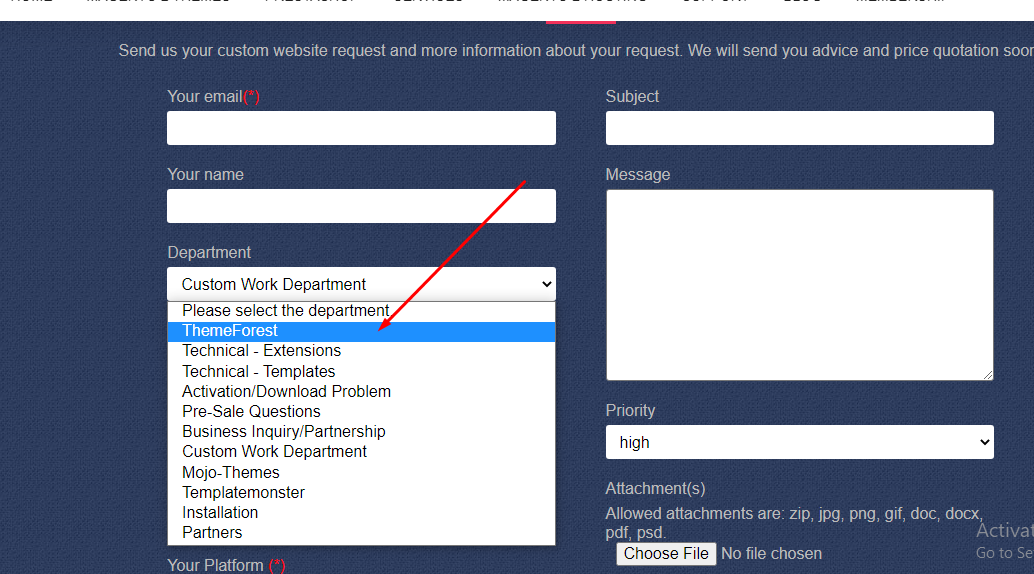This screenshot has height=574, width=1034.
Task: Choose Technical - Templates option
Action: coord(361,371)
